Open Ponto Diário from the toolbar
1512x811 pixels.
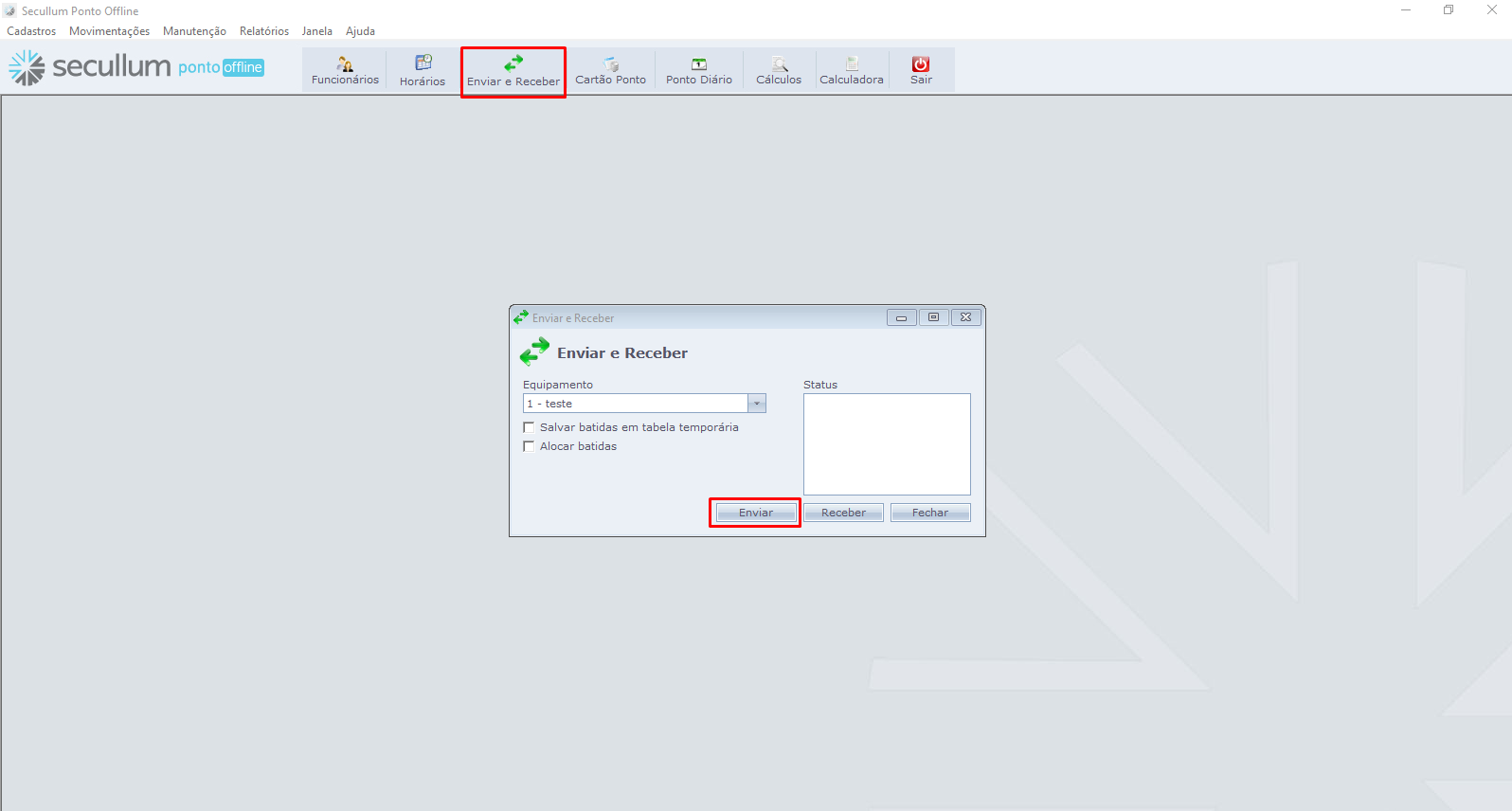coord(699,70)
